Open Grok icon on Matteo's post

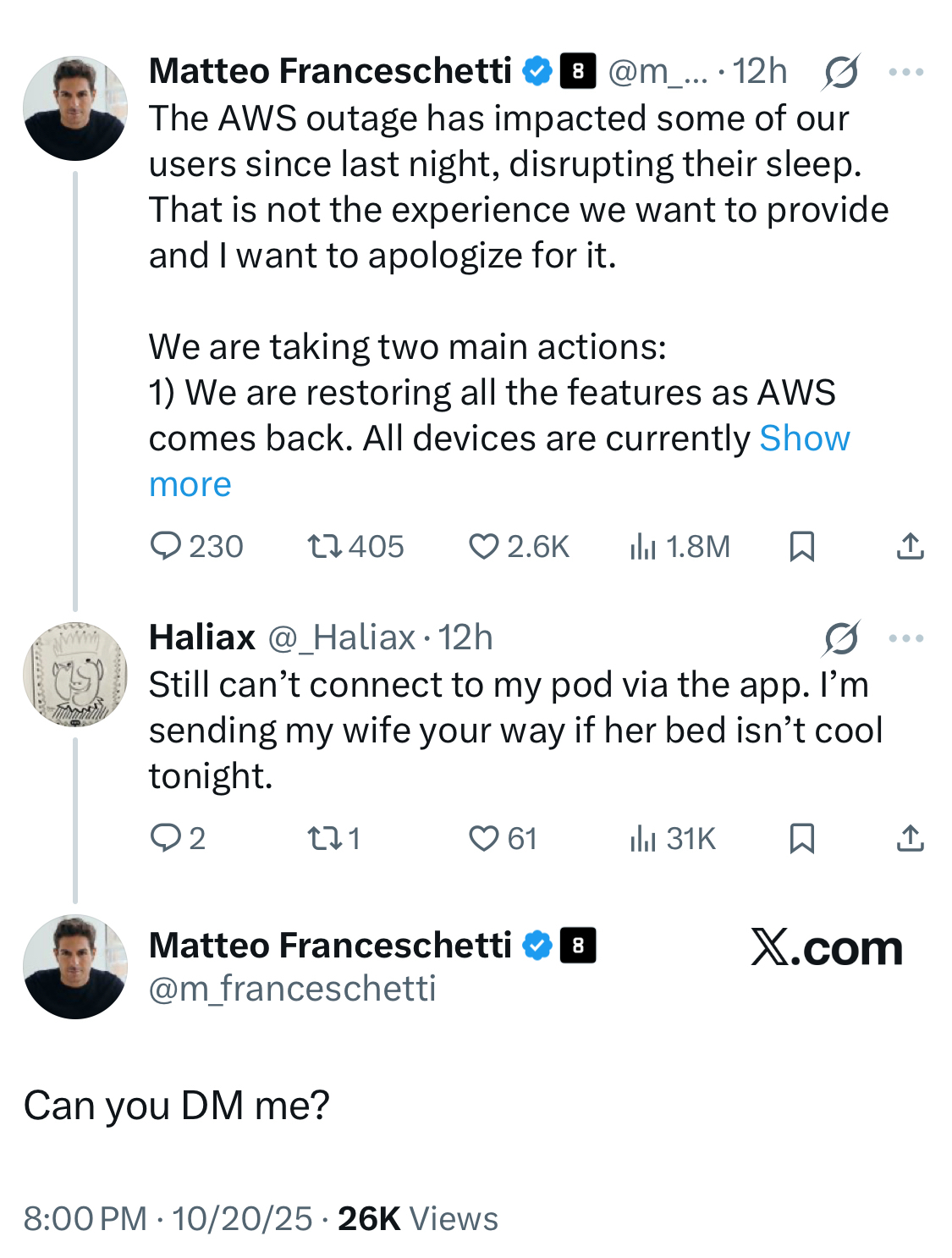click(x=840, y=72)
